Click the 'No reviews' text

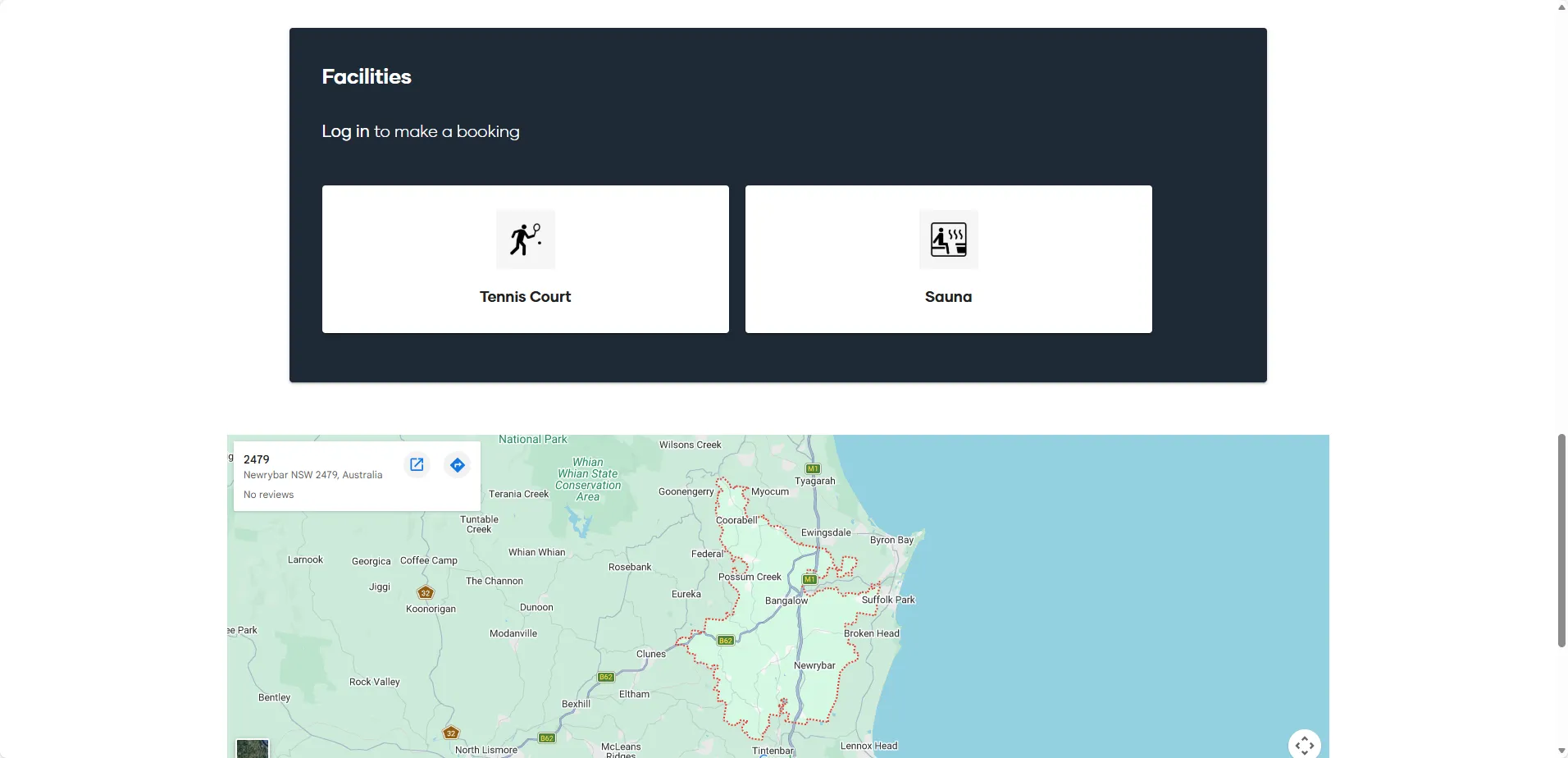click(269, 495)
